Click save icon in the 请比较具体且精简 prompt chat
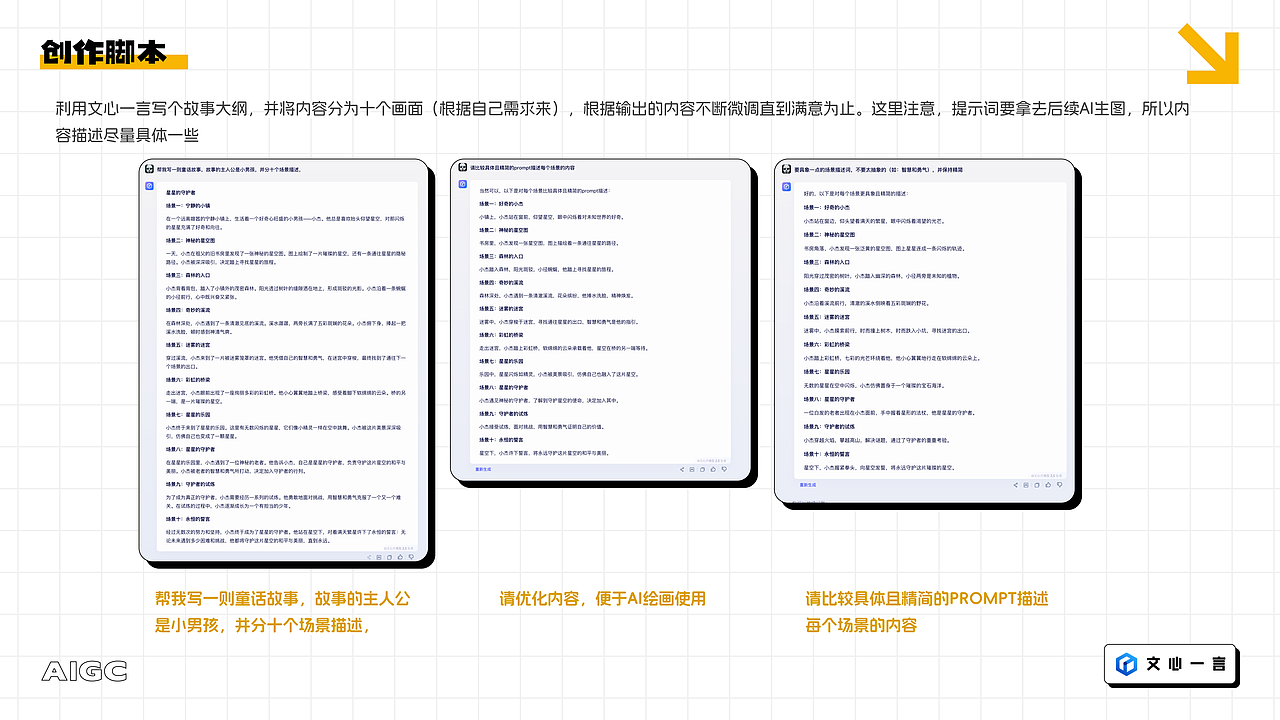 click(x=692, y=469)
